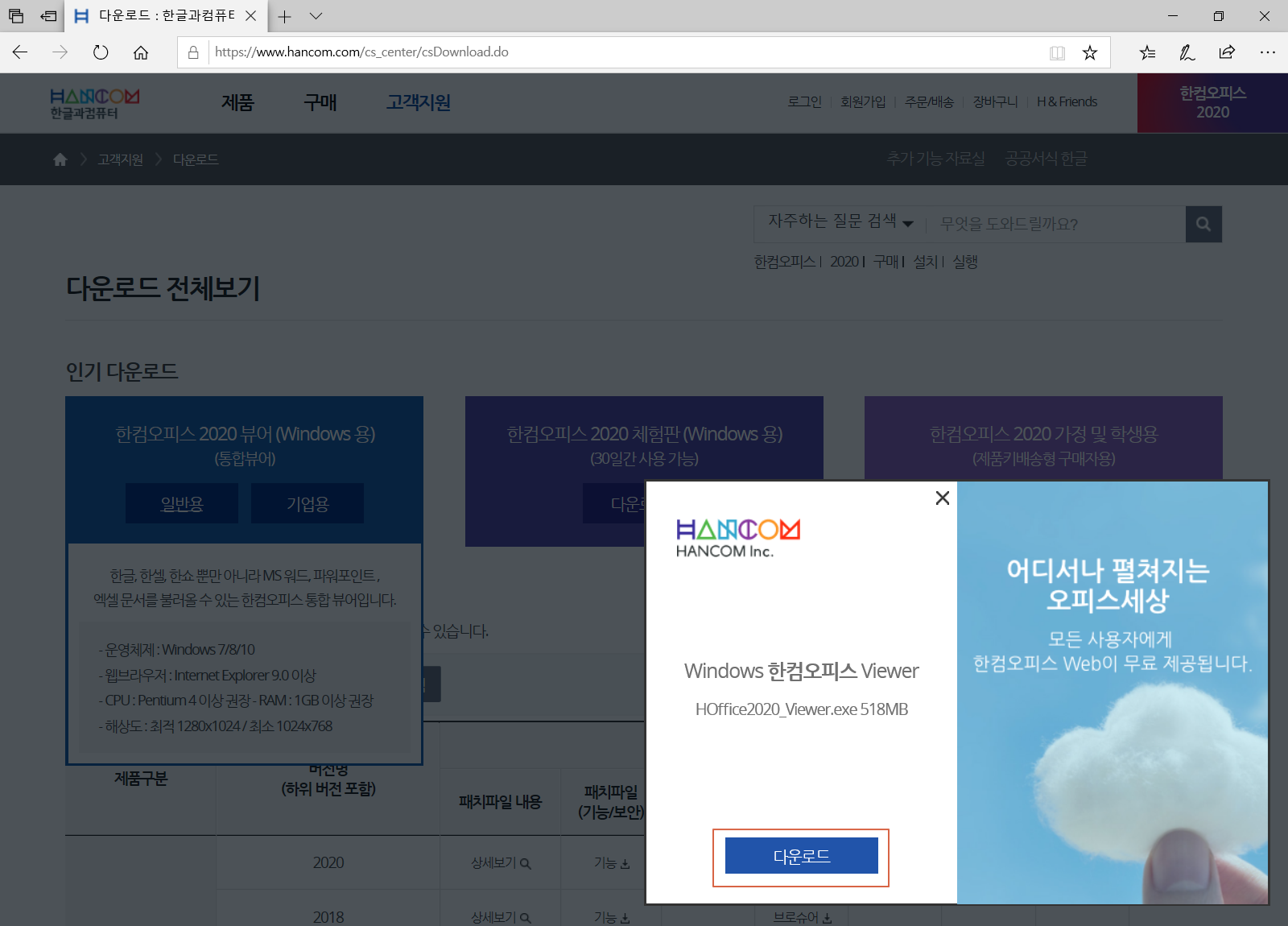Image resolution: width=1288 pixels, height=926 pixels.
Task: Open the Favorites hub icon
Action: click(1147, 52)
